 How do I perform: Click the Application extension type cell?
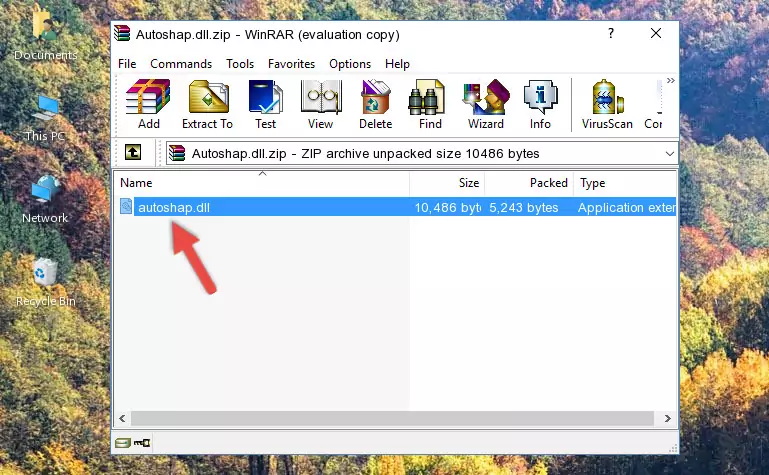[627, 208]
